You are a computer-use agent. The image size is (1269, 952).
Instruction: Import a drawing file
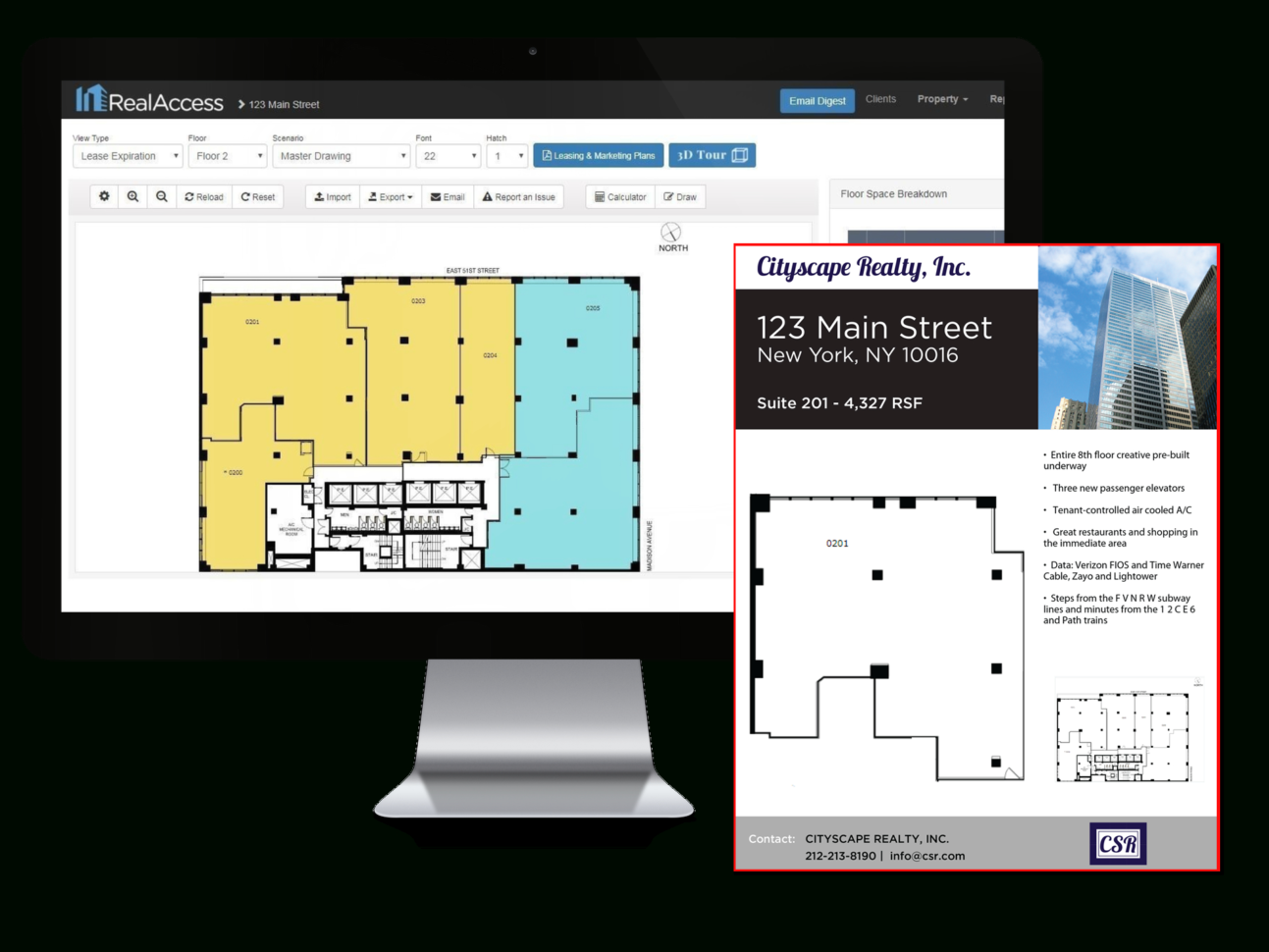[x=333, y=197]
